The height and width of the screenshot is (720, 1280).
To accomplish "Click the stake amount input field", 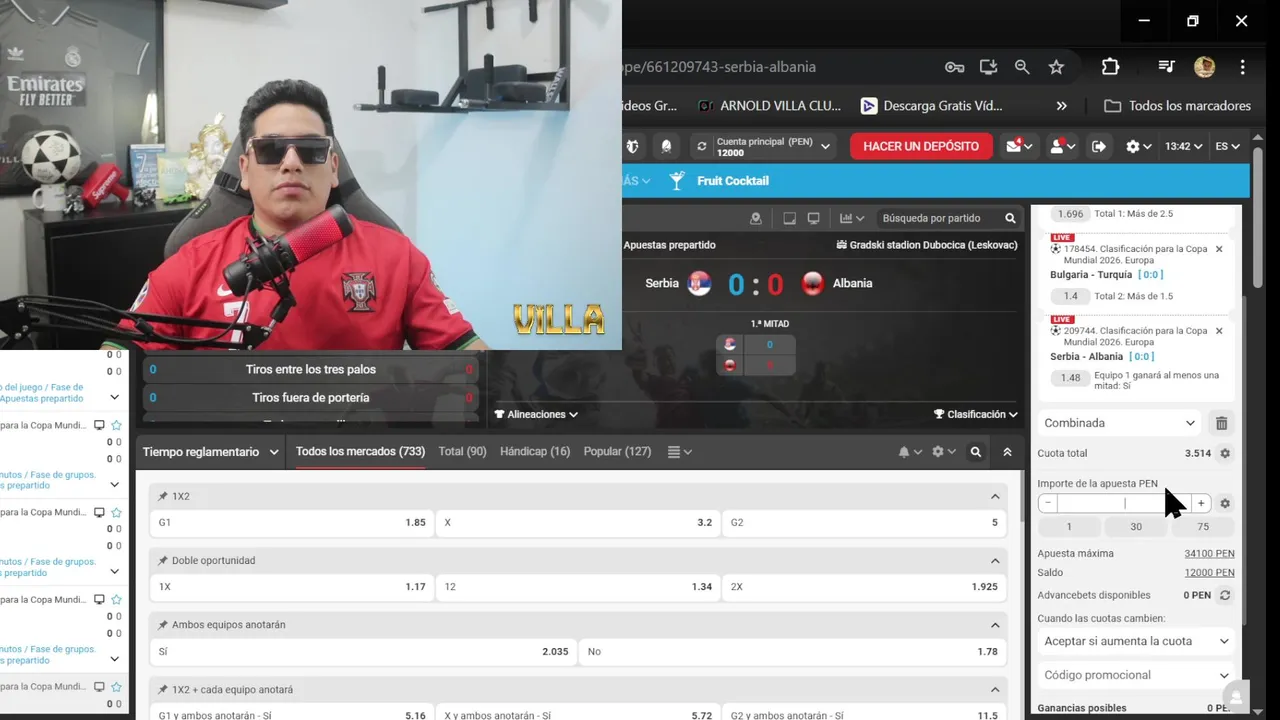I will (x=1124, y=504).
